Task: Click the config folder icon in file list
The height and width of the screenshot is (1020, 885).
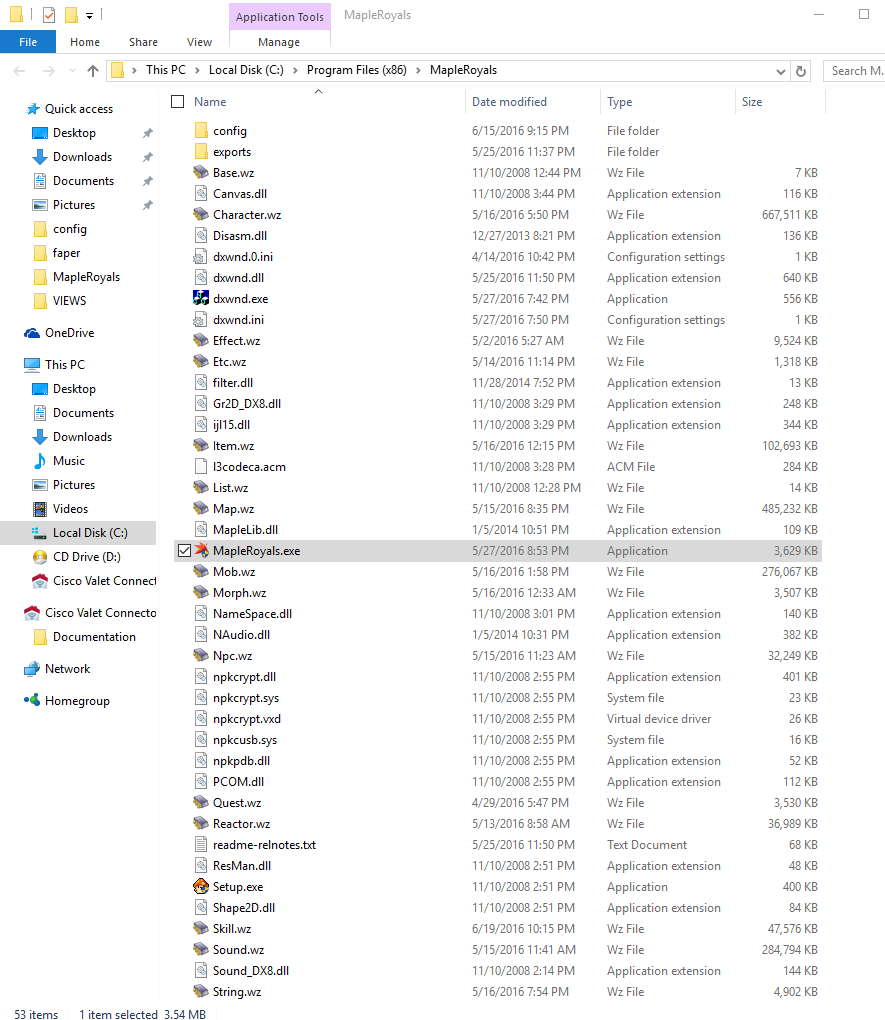Action: (x=201, y=130)
